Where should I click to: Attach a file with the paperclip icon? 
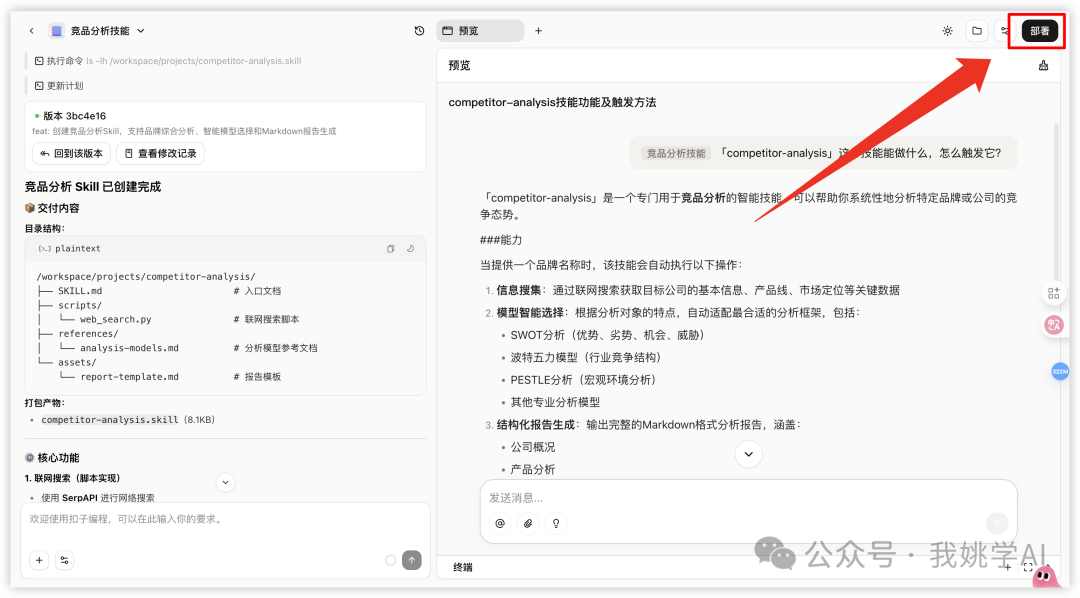click(527, 523)
